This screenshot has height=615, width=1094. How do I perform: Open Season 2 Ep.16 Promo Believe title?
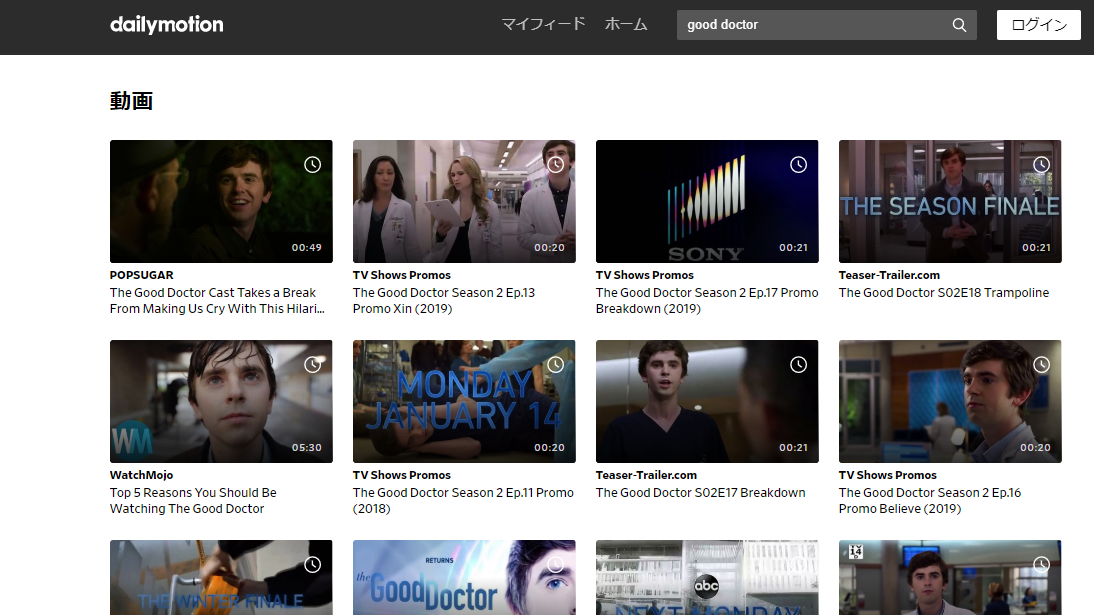point(930,501)
